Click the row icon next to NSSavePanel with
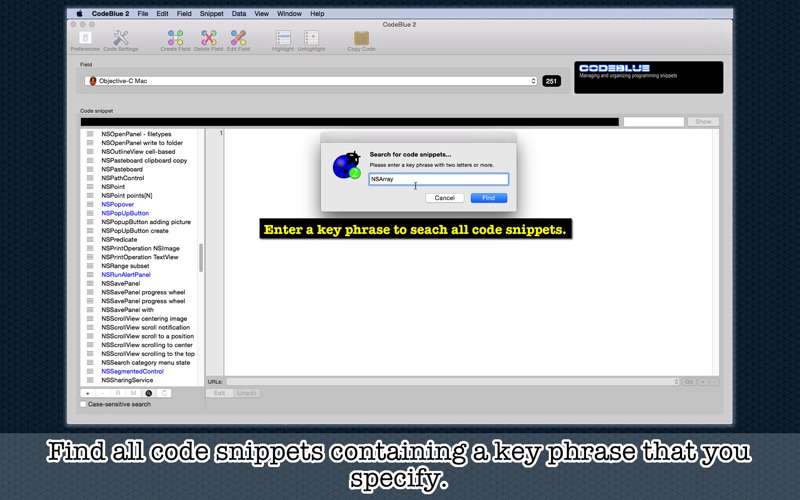 coord(90,310)
